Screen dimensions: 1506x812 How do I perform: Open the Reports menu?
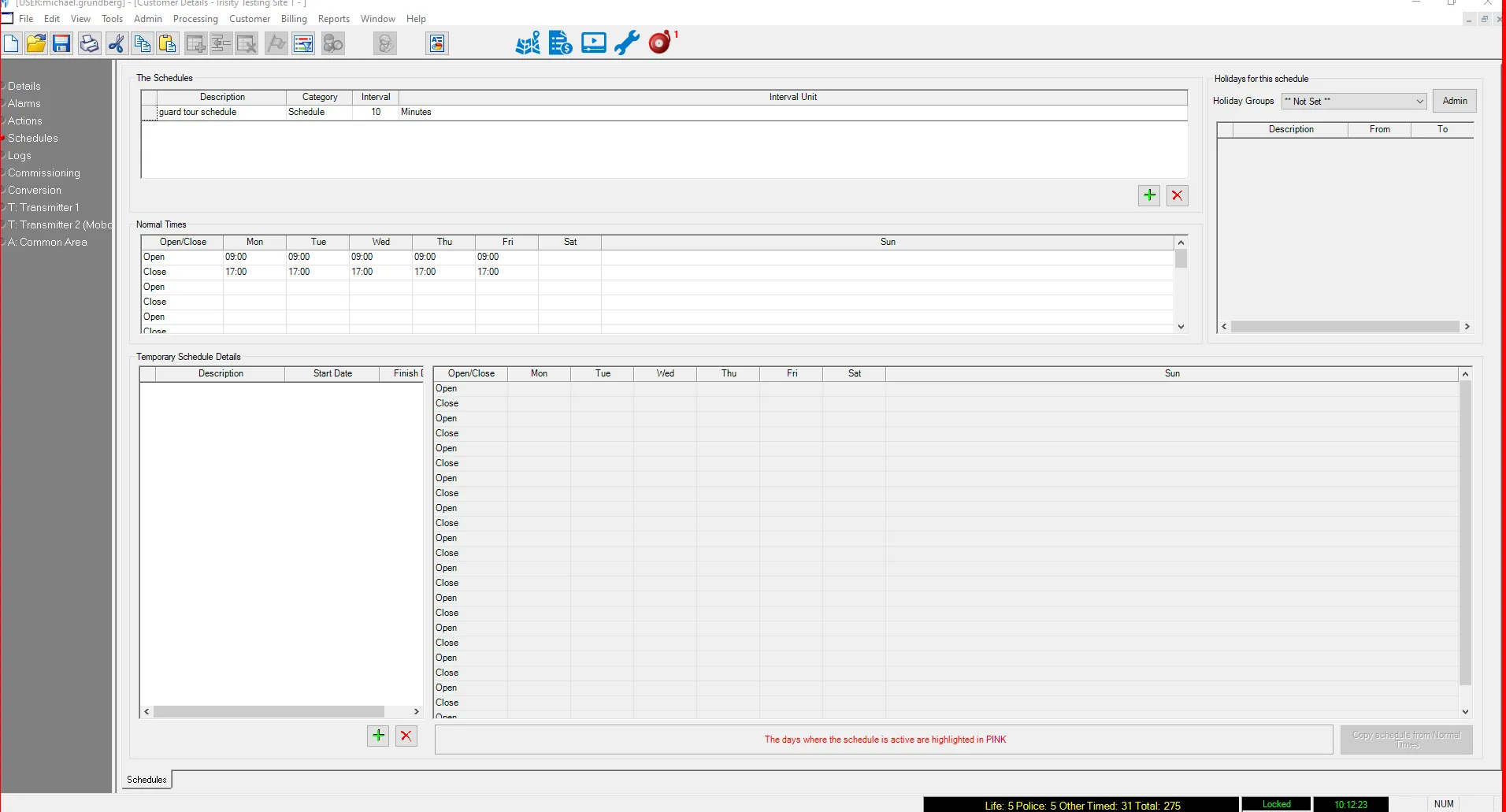coord(334,19)
